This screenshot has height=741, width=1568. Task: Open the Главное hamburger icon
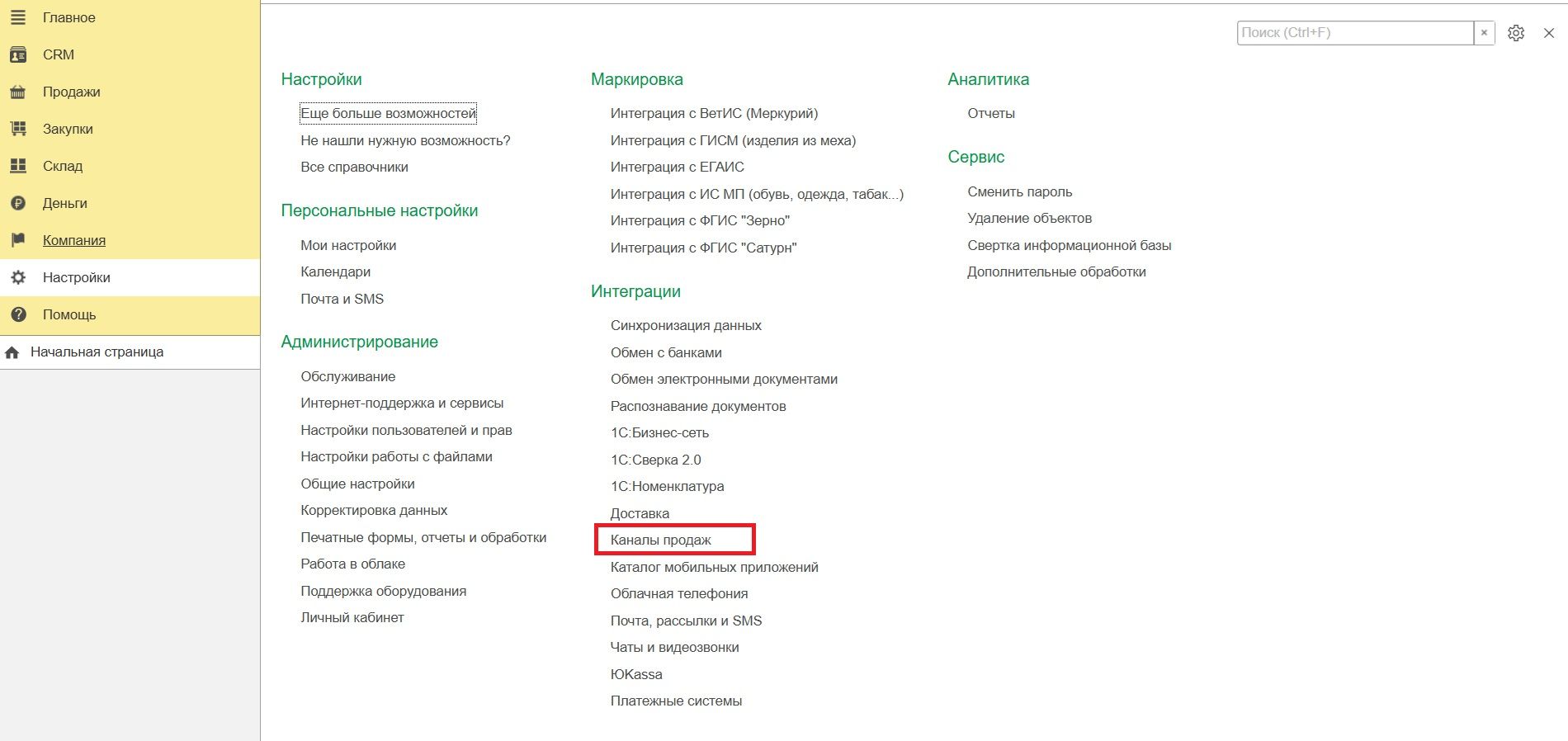coord(17,17)
